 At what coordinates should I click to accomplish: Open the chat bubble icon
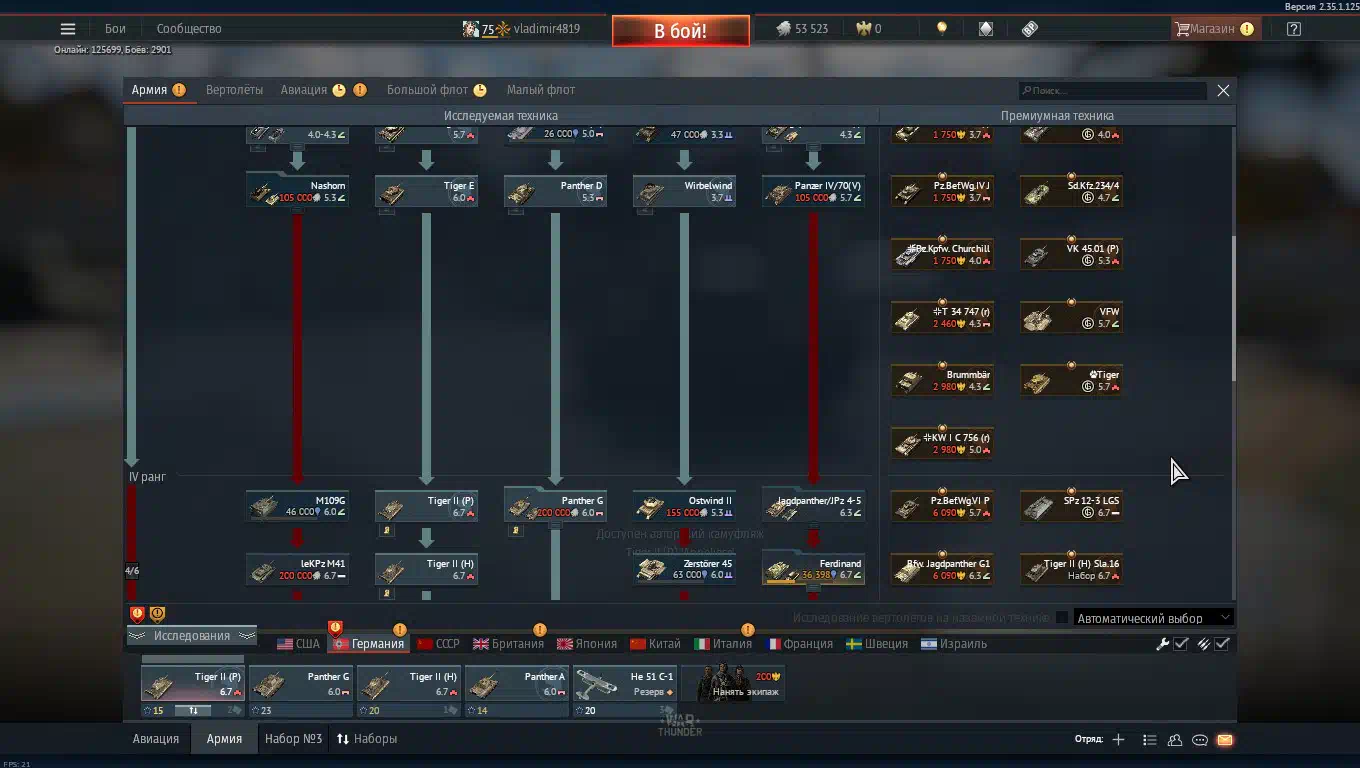coord(1200,740)
